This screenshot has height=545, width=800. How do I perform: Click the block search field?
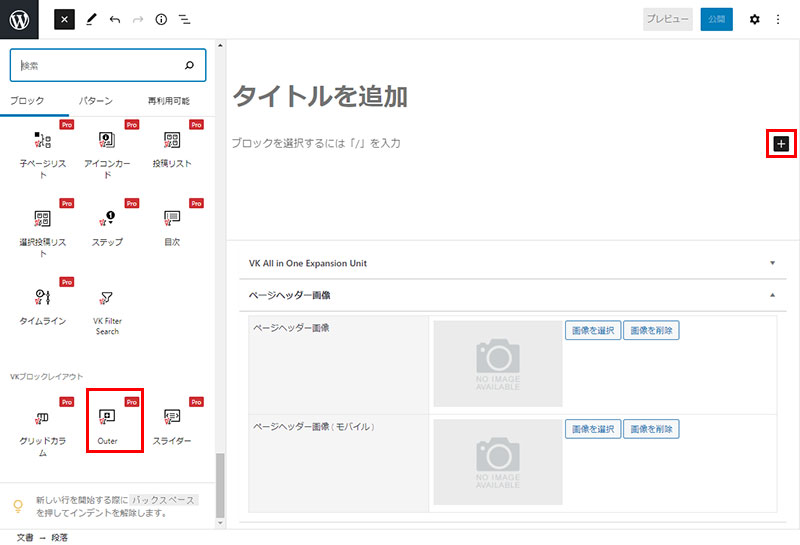point(100,65)
